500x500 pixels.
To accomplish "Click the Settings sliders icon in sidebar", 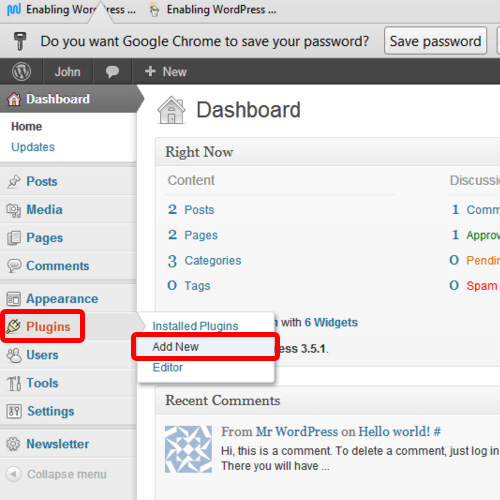I will [14, 411].
